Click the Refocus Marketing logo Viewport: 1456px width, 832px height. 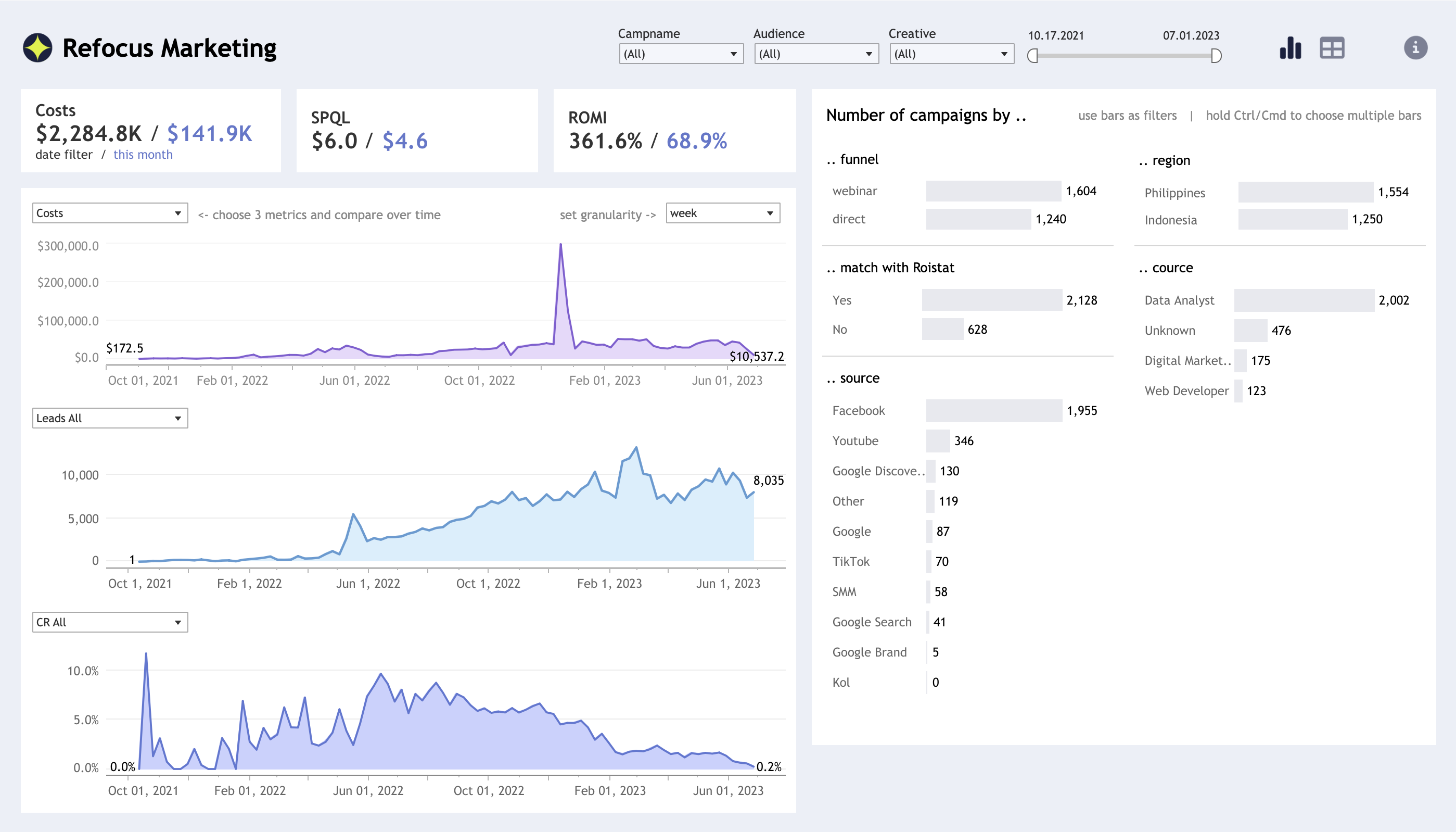[x=37, y=48]
